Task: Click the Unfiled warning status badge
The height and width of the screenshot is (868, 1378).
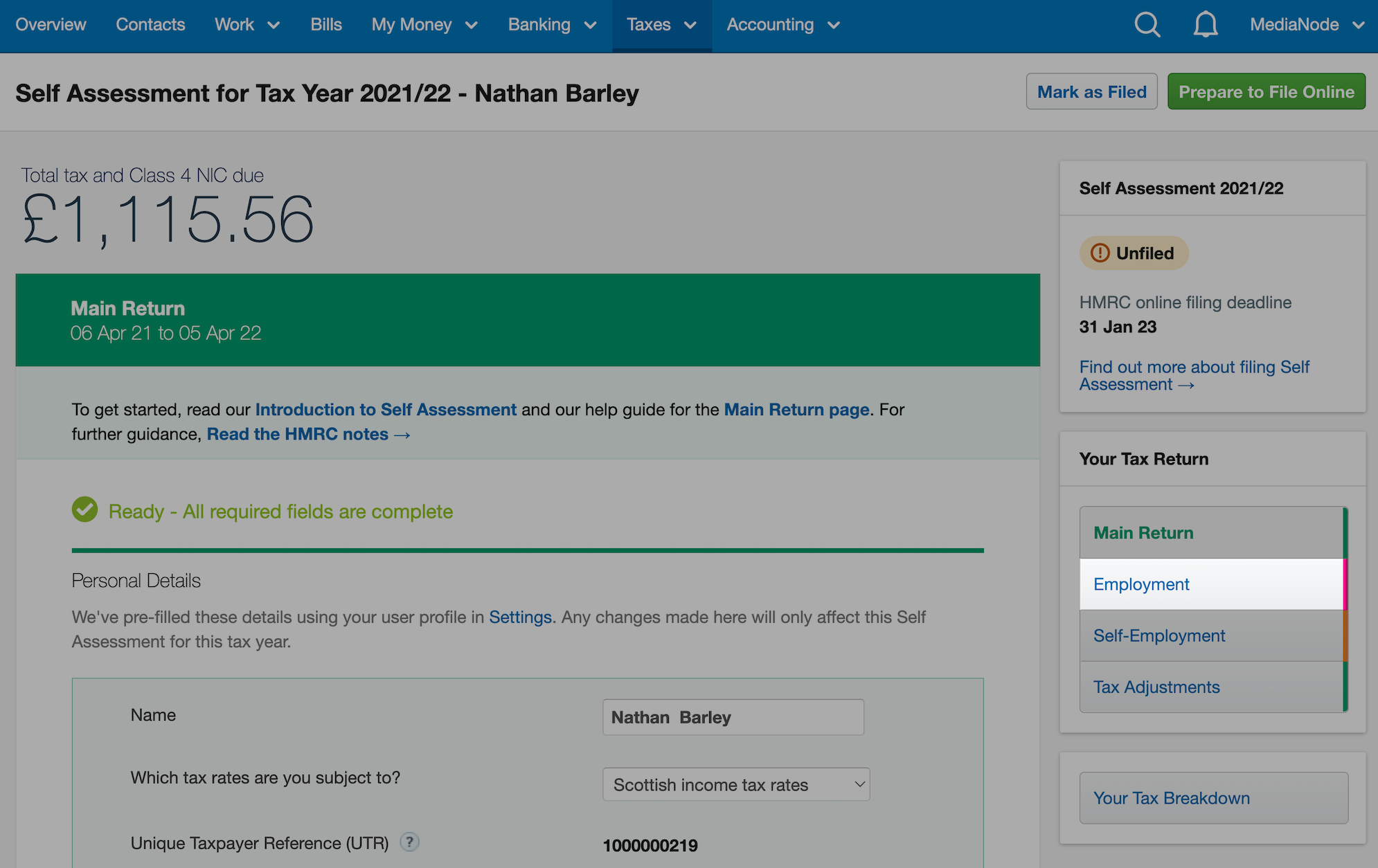Action: click(x=1134, y=253)
